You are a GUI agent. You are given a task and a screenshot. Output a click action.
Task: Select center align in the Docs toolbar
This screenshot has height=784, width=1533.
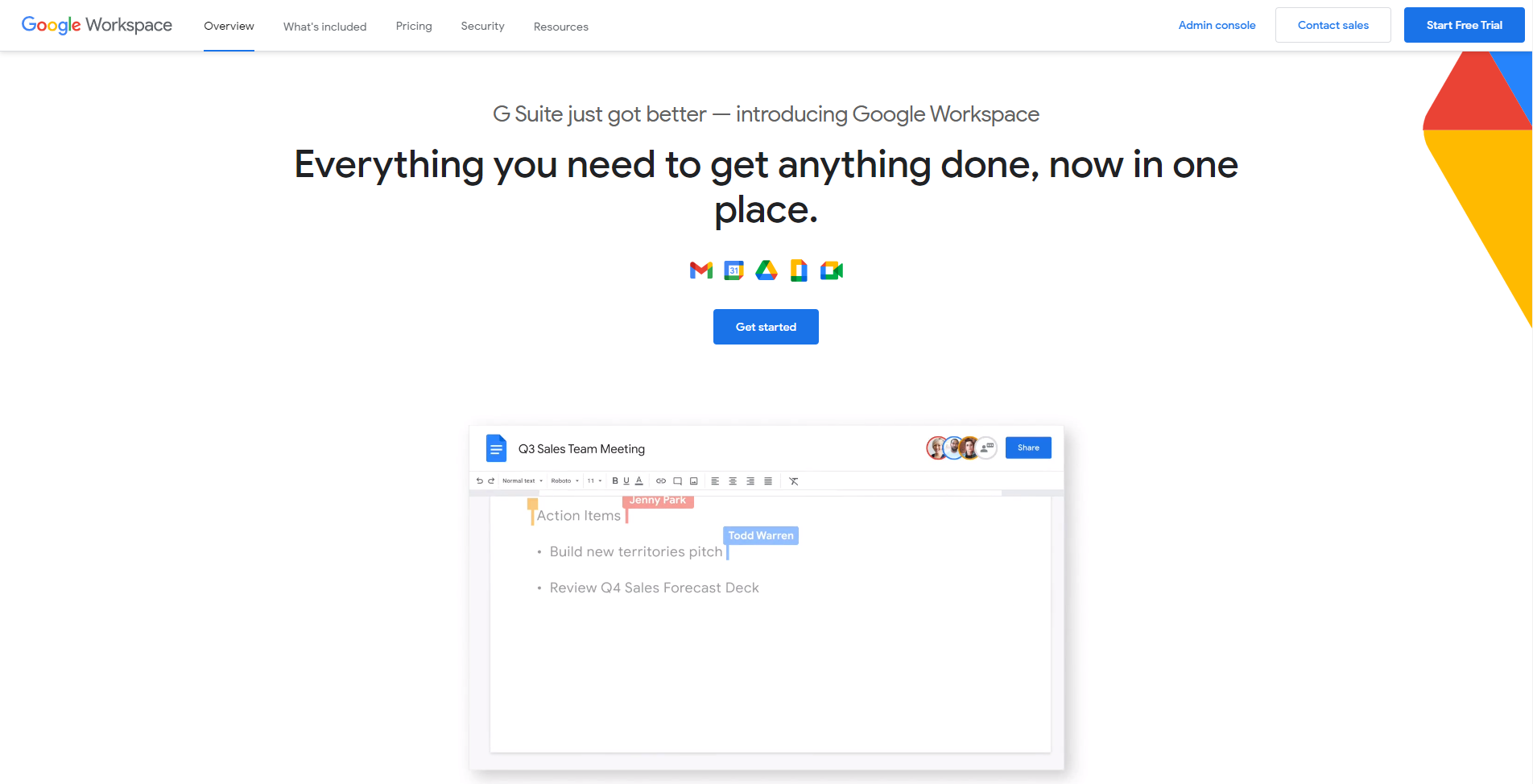(x=733, y=481)
